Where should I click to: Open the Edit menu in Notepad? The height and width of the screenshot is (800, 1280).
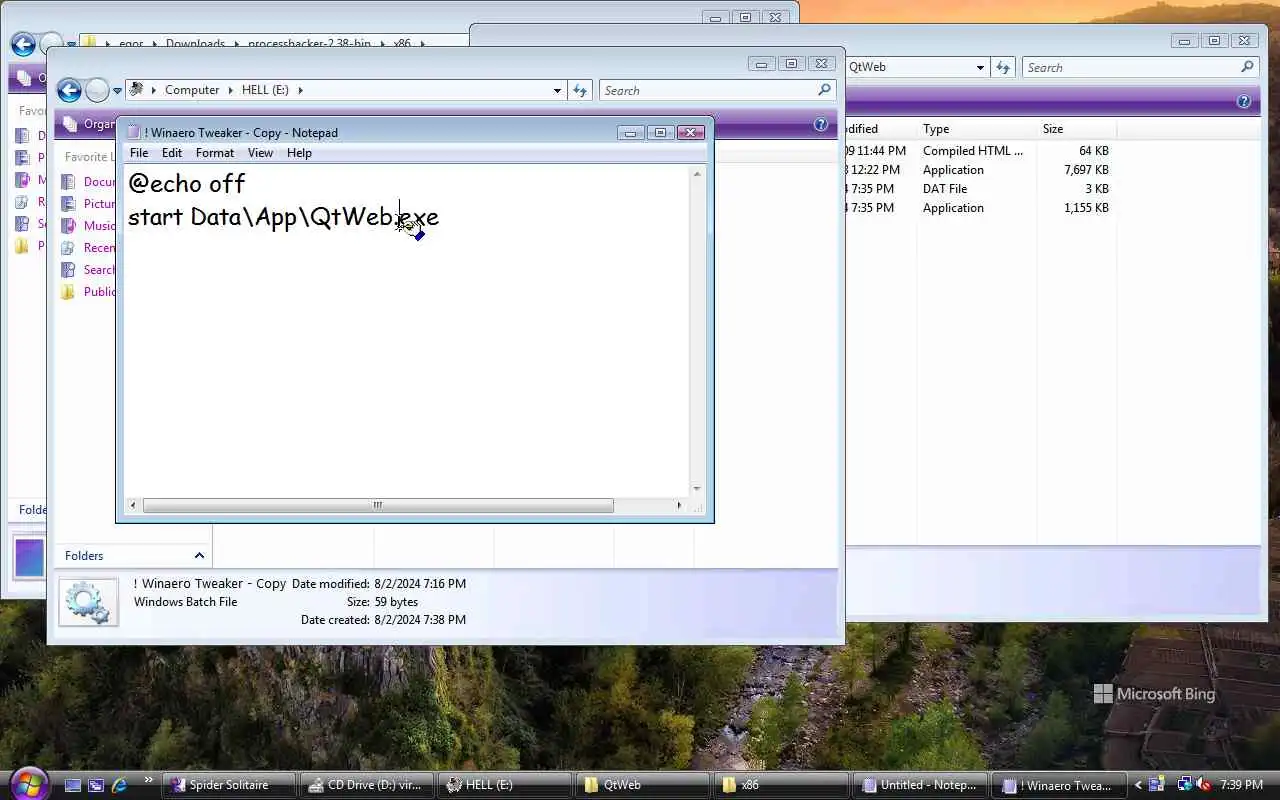click(172, 153)
